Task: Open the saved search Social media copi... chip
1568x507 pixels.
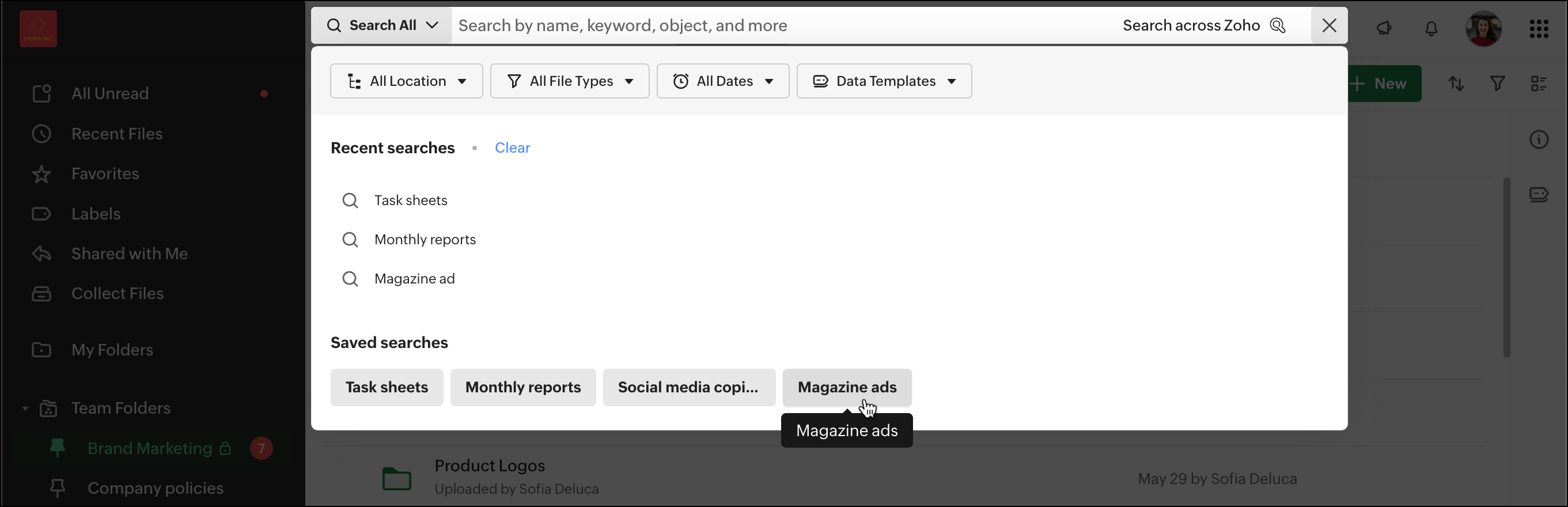Action: pos(689,388)
